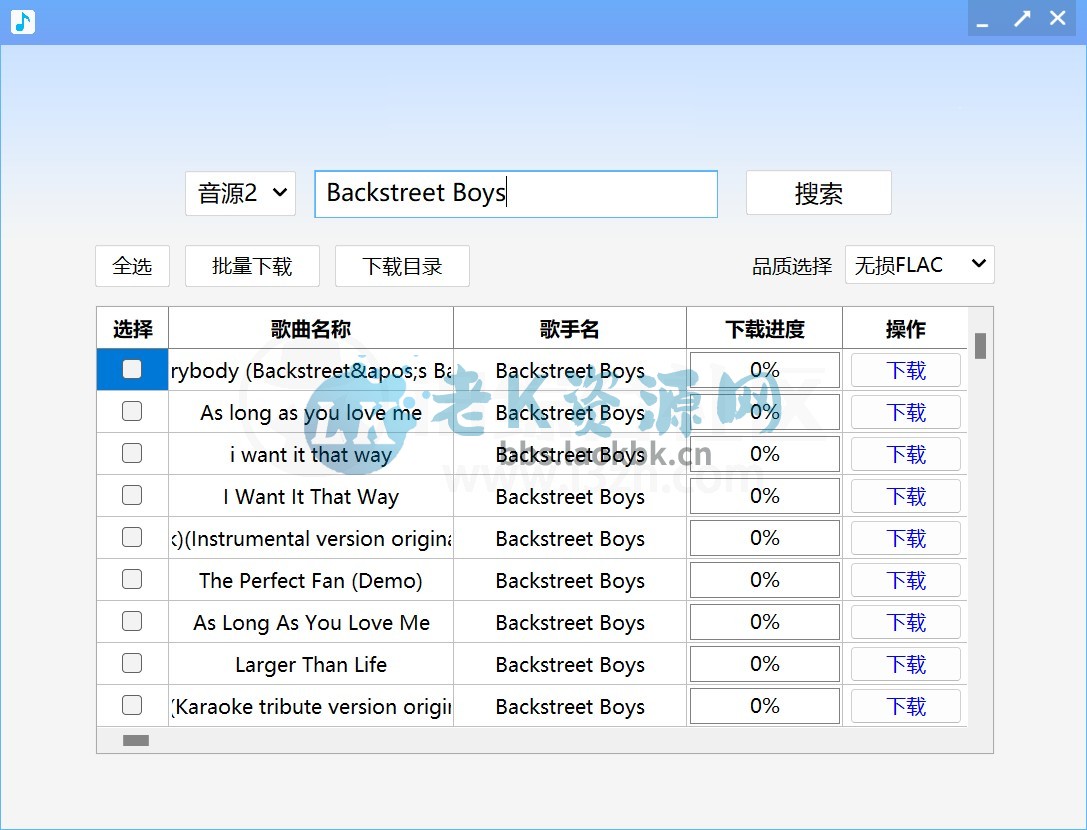1087x830 pixels.
Task: Click the 歌手名 column header
Action: [x=570, y=328]
